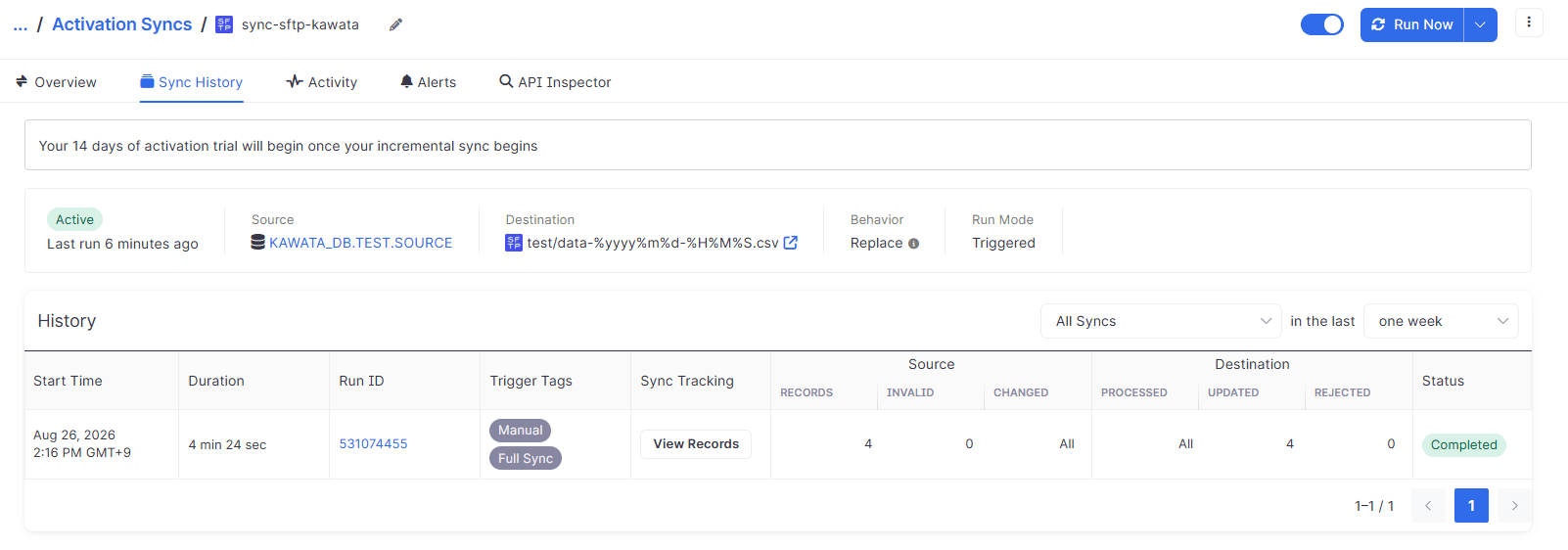Go to the previous page arrow
Image resolution: width=1568 pixels, height=550 pixels.
click(1428, 505)
